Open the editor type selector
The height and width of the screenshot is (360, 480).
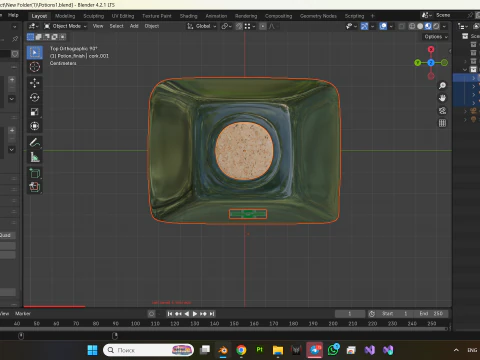[33, 26]
